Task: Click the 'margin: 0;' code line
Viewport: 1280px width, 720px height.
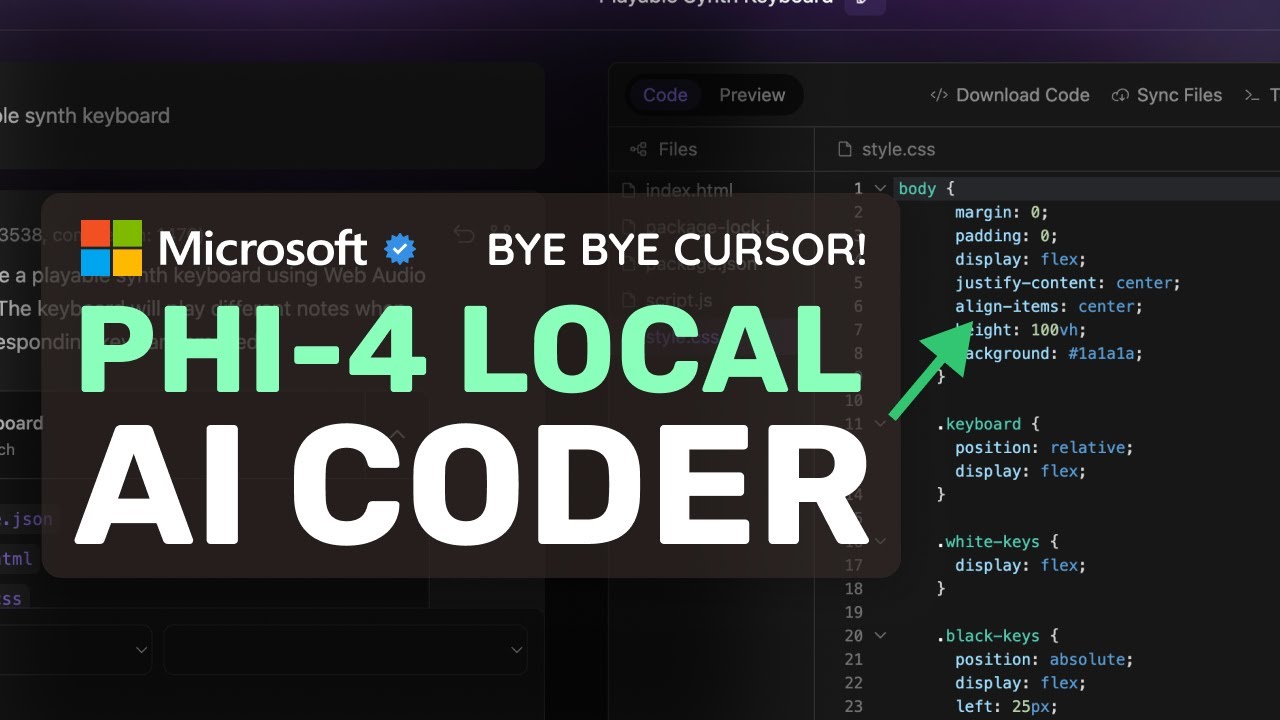Action: [x=1001, y=212]
